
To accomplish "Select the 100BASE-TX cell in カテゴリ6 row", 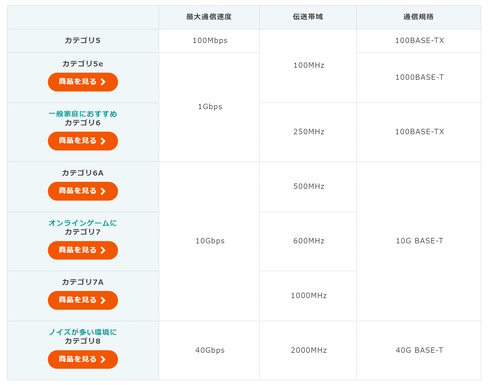I will (x=419, y=132).
